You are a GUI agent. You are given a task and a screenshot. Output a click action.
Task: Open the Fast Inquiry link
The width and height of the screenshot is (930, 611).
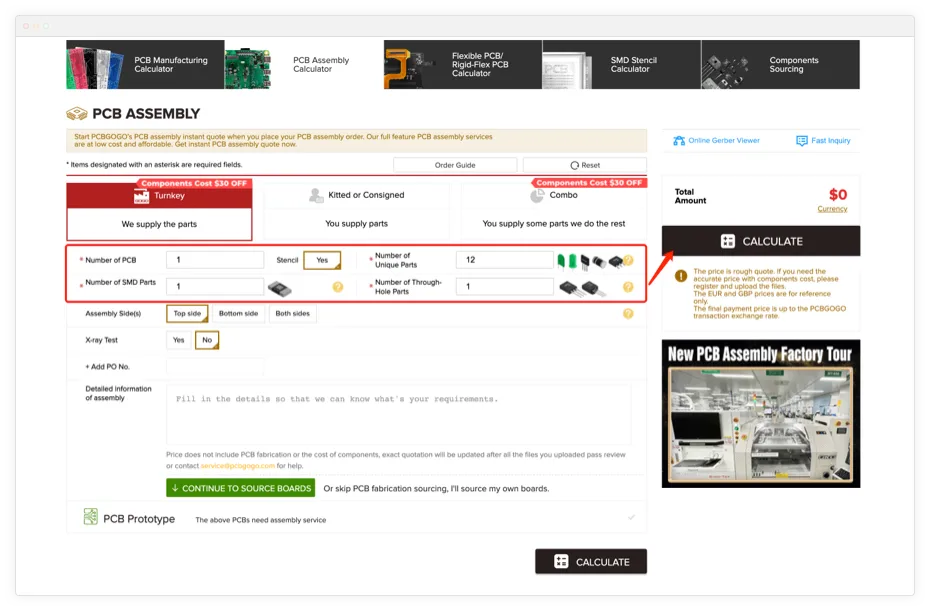(830, 141)
